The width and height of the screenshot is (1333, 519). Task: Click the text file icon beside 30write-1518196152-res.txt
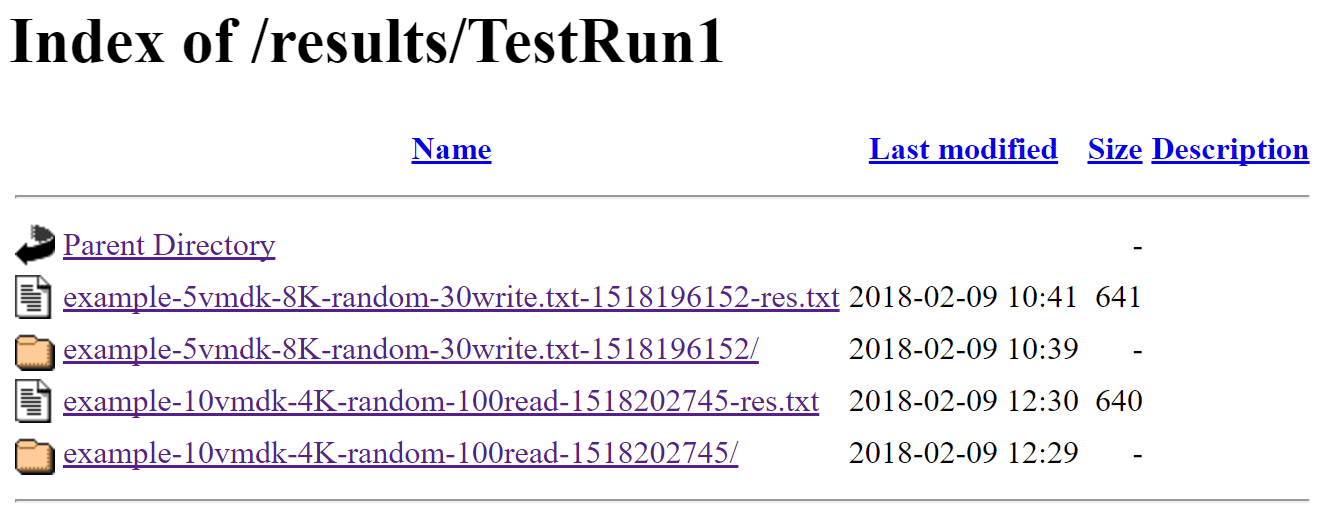(x=34, y=298)
